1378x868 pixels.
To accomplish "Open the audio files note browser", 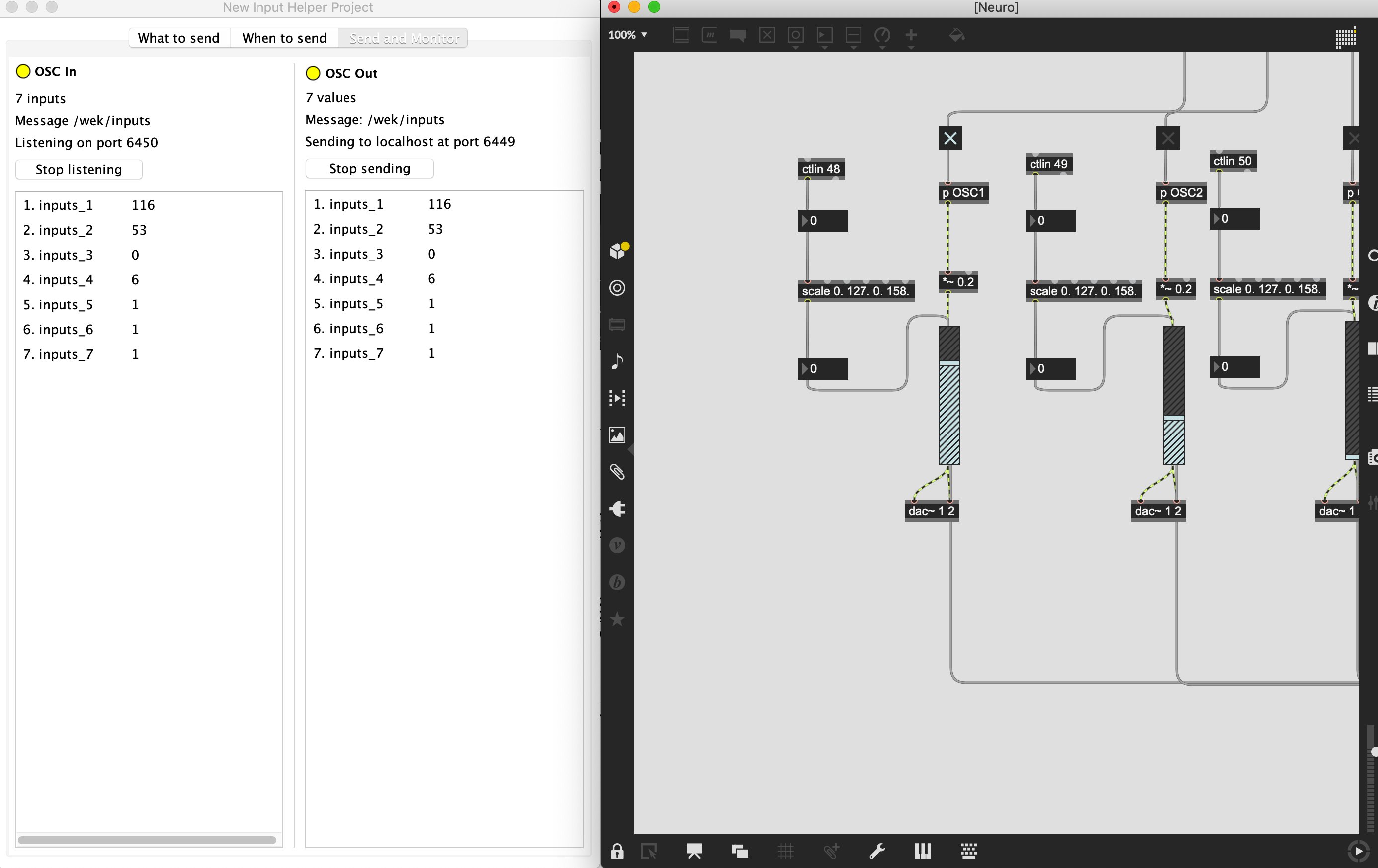I will click(x=617, y=361).
